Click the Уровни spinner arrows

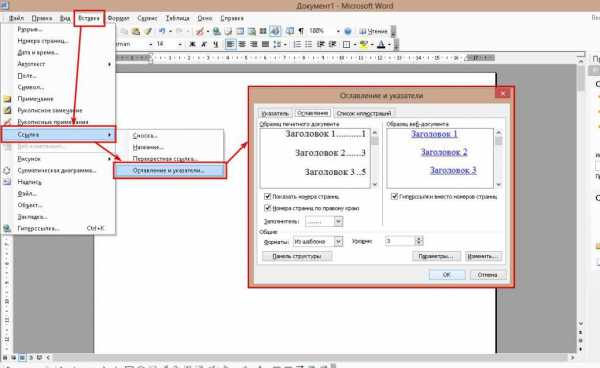point(419,241)
